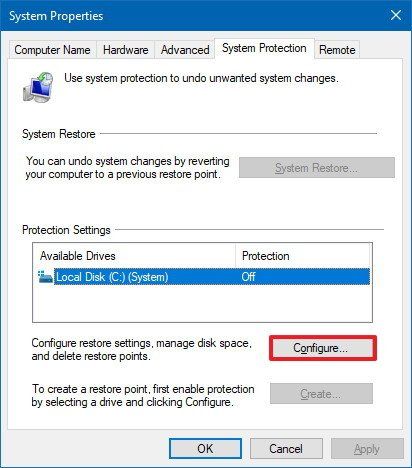Click empty area of drives list
The width and height of the screenshot is (412, 468).
tap(202, 303)
